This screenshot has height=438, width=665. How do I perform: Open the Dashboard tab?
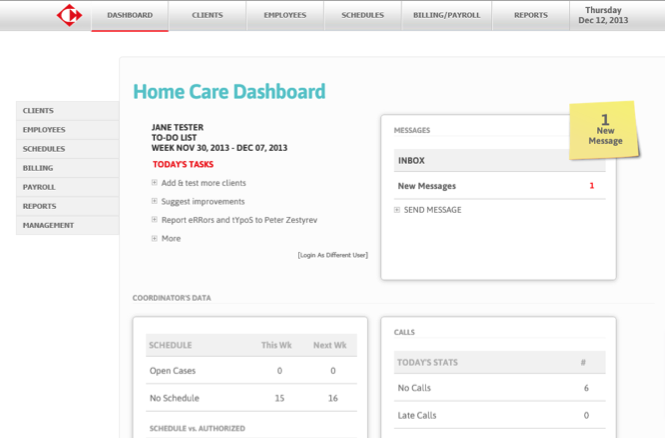(130, 15)
